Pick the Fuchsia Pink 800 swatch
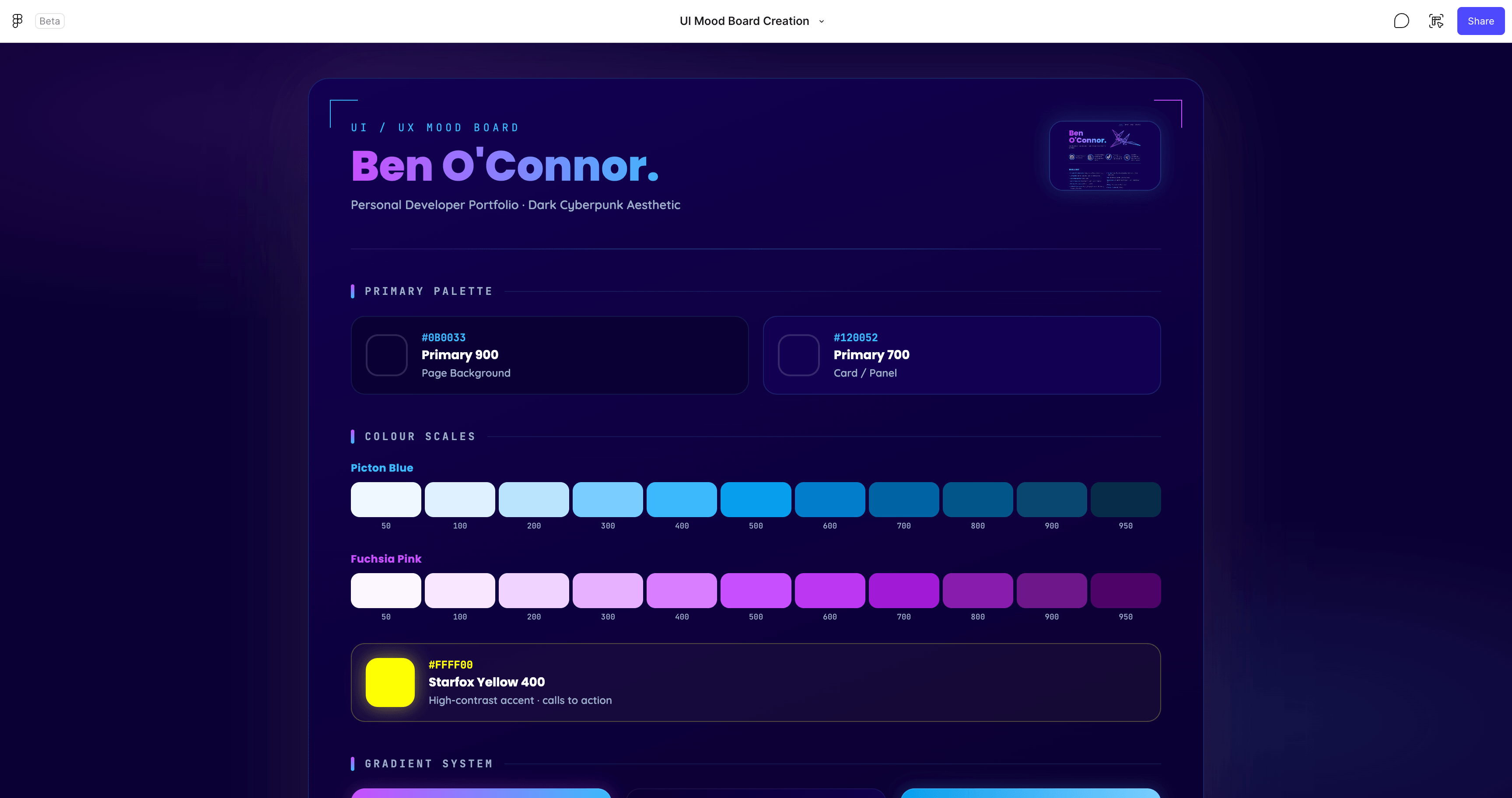Screen dimensions: 1512x798 click(978, 590)
